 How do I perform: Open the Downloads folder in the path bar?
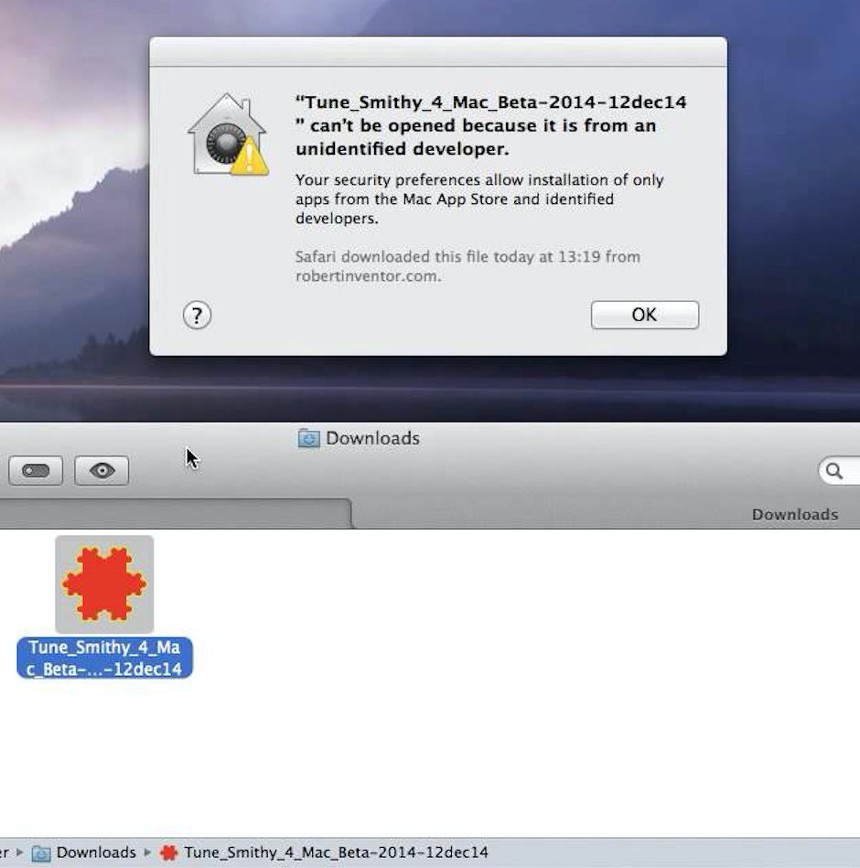tap(95, 853)
